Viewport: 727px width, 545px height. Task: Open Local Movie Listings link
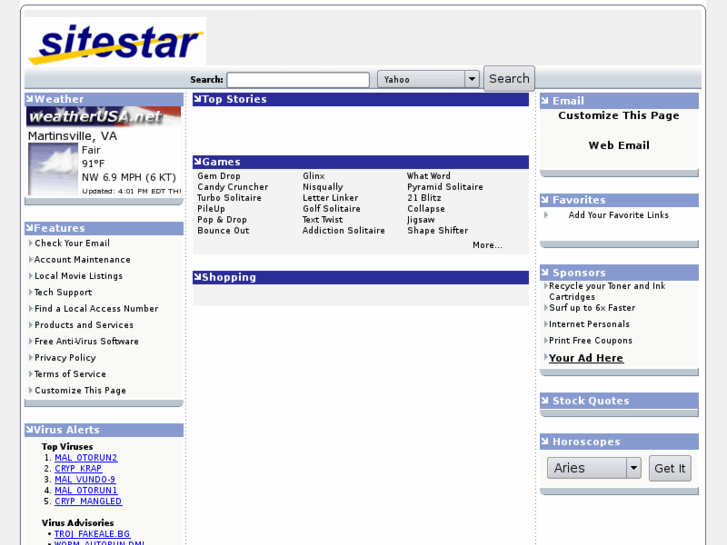(78, 276)
